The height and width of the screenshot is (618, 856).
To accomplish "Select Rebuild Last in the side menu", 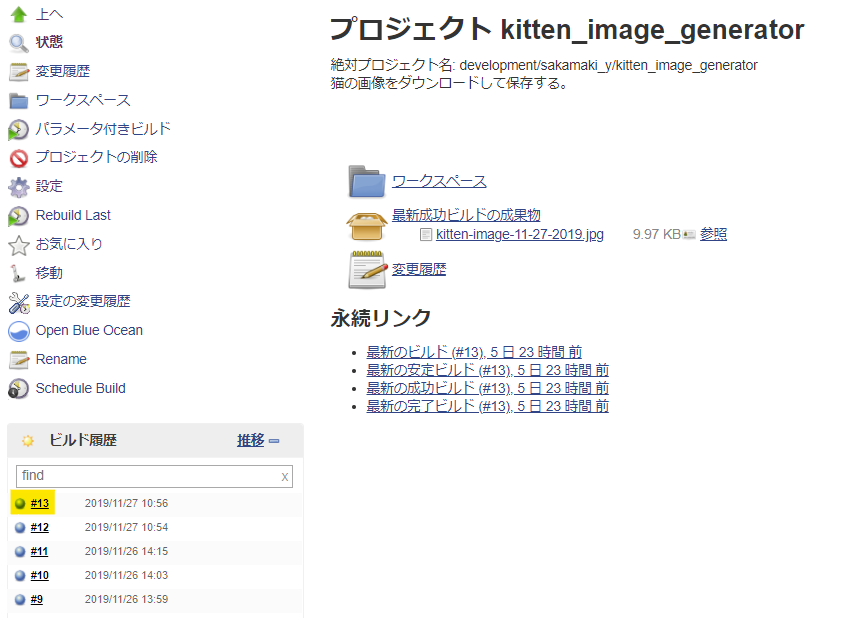I will click(x=73, y=215).
